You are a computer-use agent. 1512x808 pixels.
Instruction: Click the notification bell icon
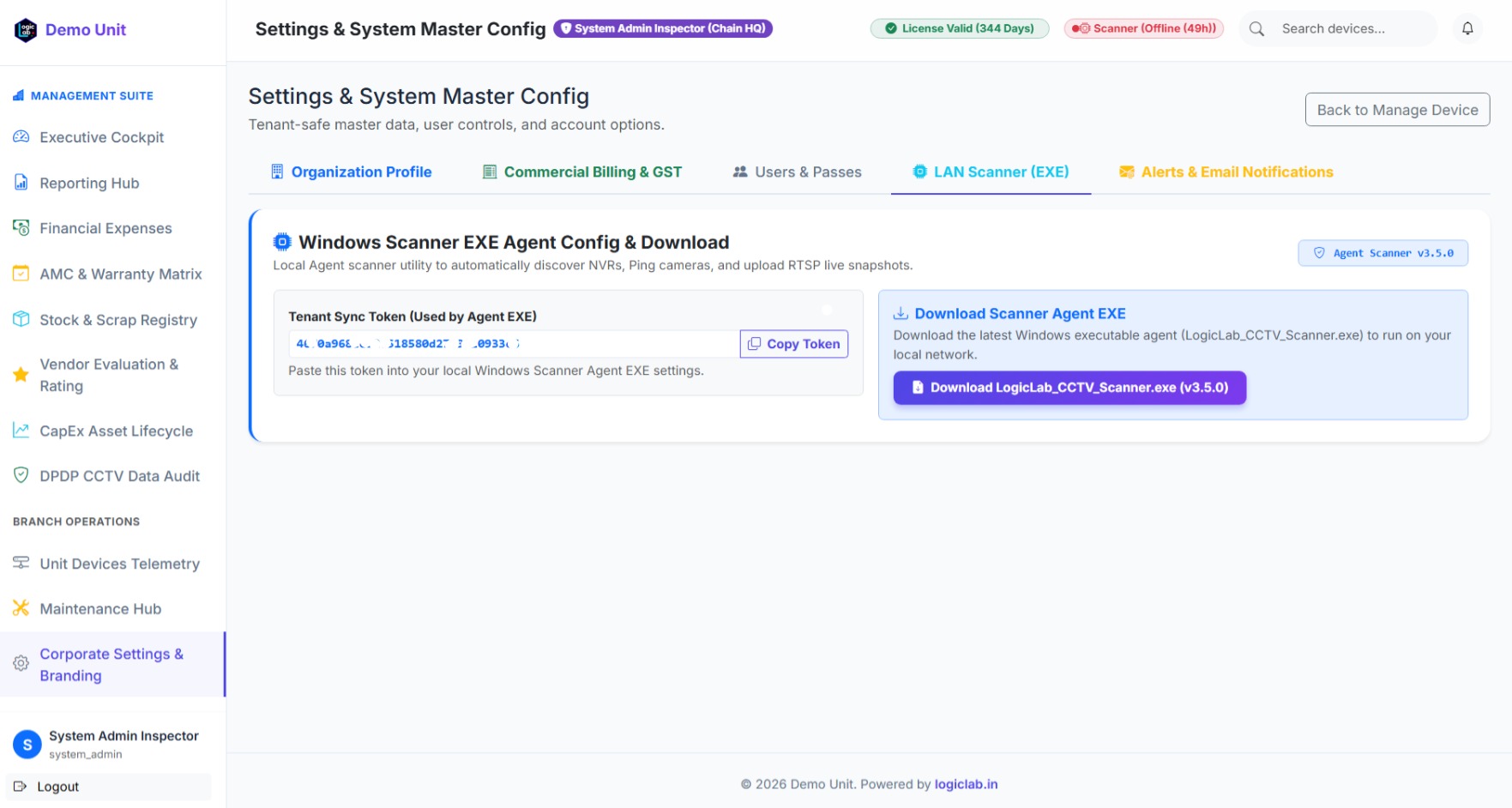1467,28
